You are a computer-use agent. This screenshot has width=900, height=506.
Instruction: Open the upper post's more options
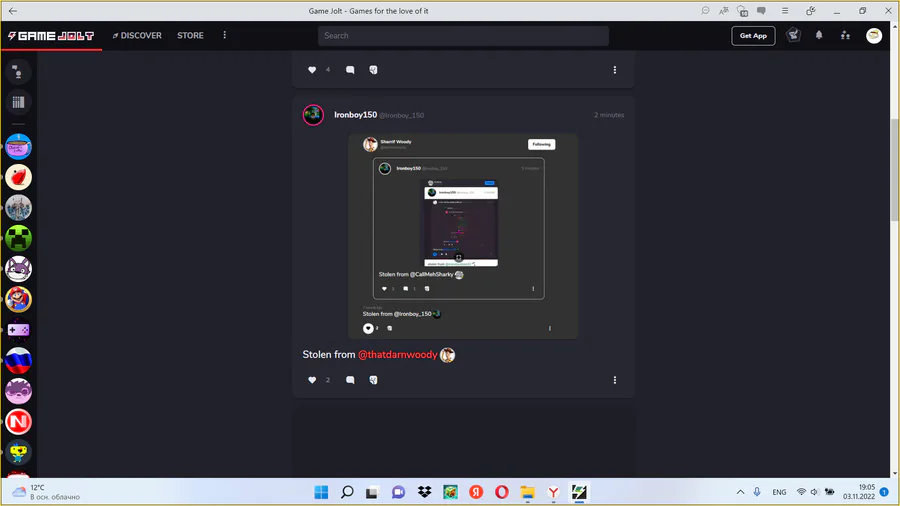615,70
